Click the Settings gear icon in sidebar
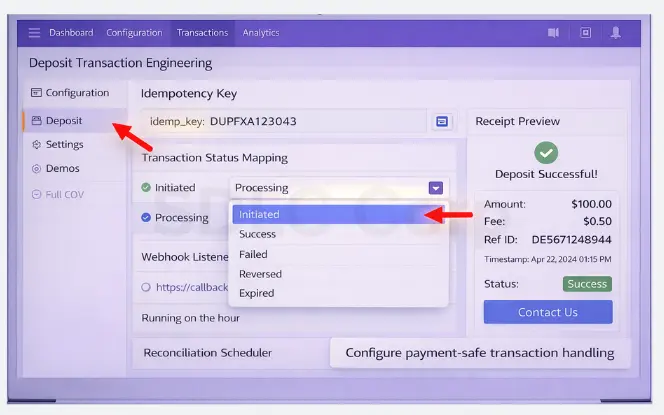 coord(36,144)
